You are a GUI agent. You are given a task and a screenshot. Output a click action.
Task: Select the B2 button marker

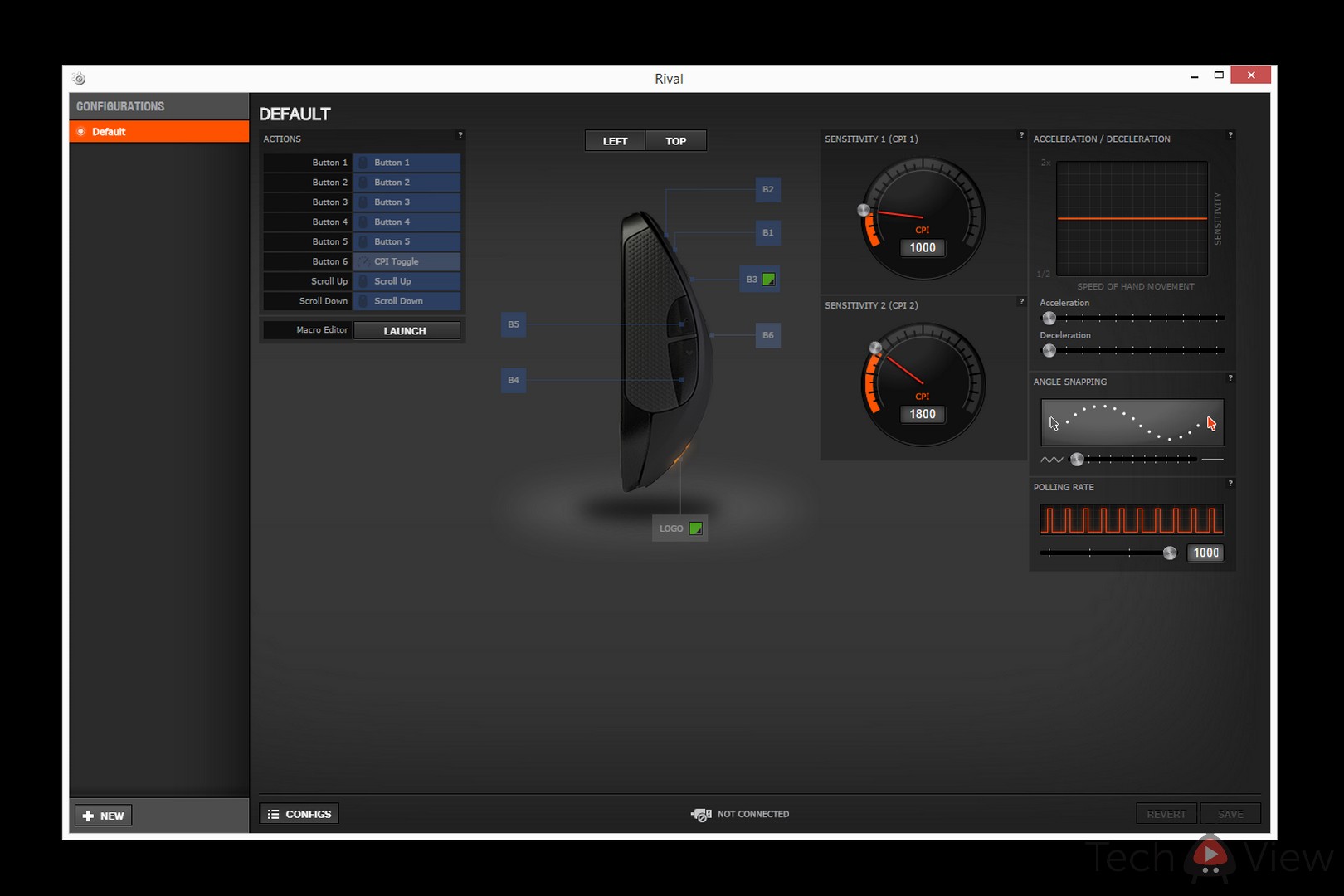768,190
